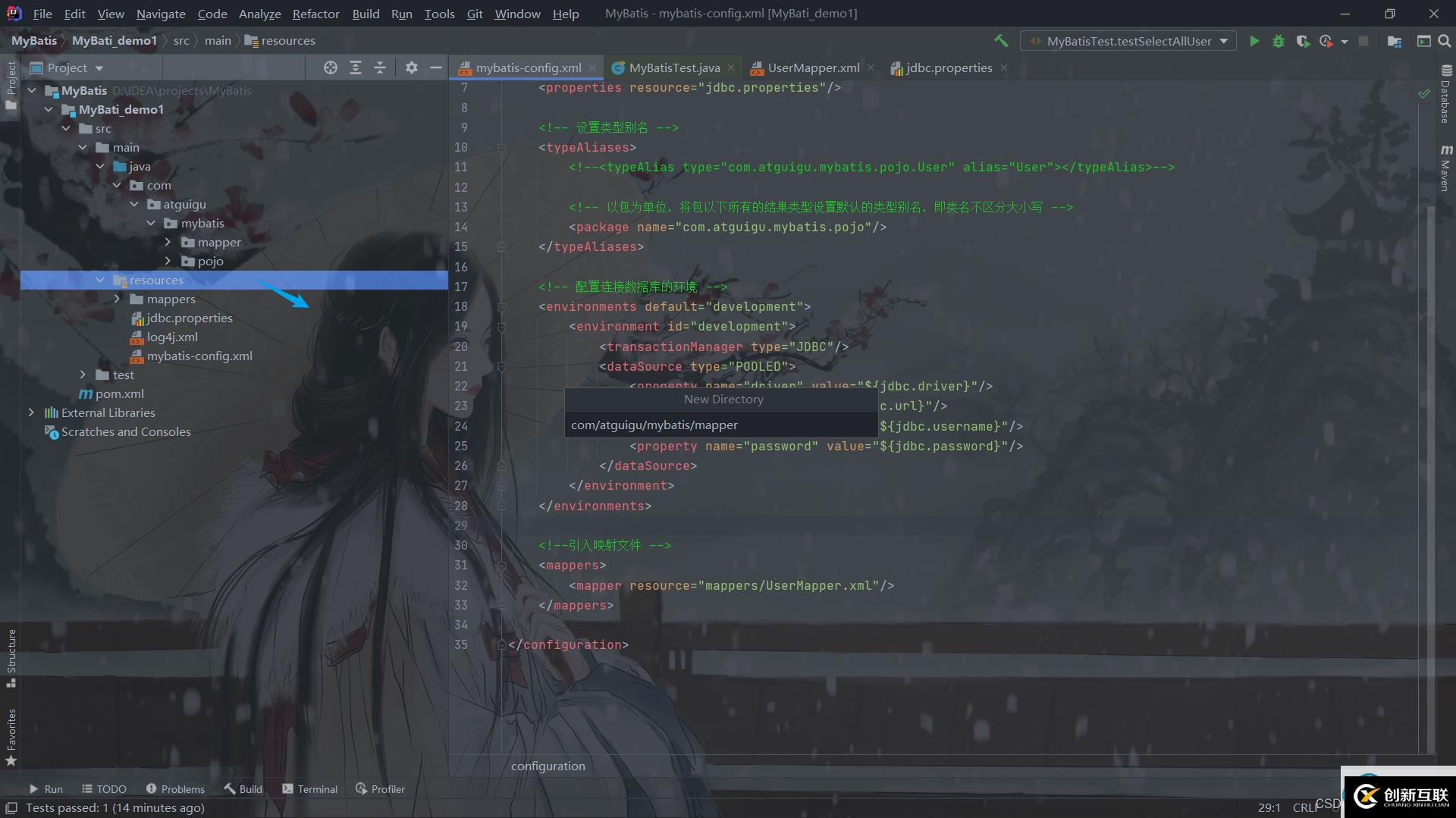This screenshot has height=818, width=1456.
Task: Click Collapse All icon in Project panel
Action: 380,67
